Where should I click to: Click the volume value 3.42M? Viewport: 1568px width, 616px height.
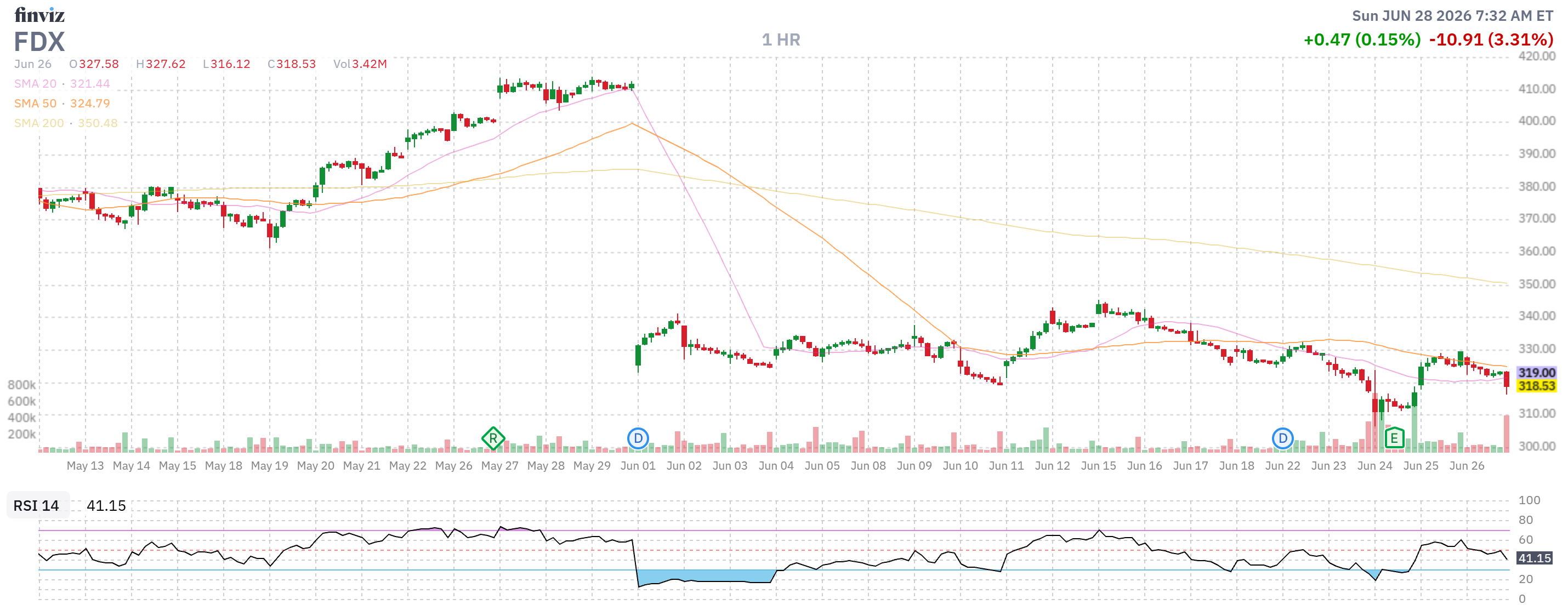370,64
